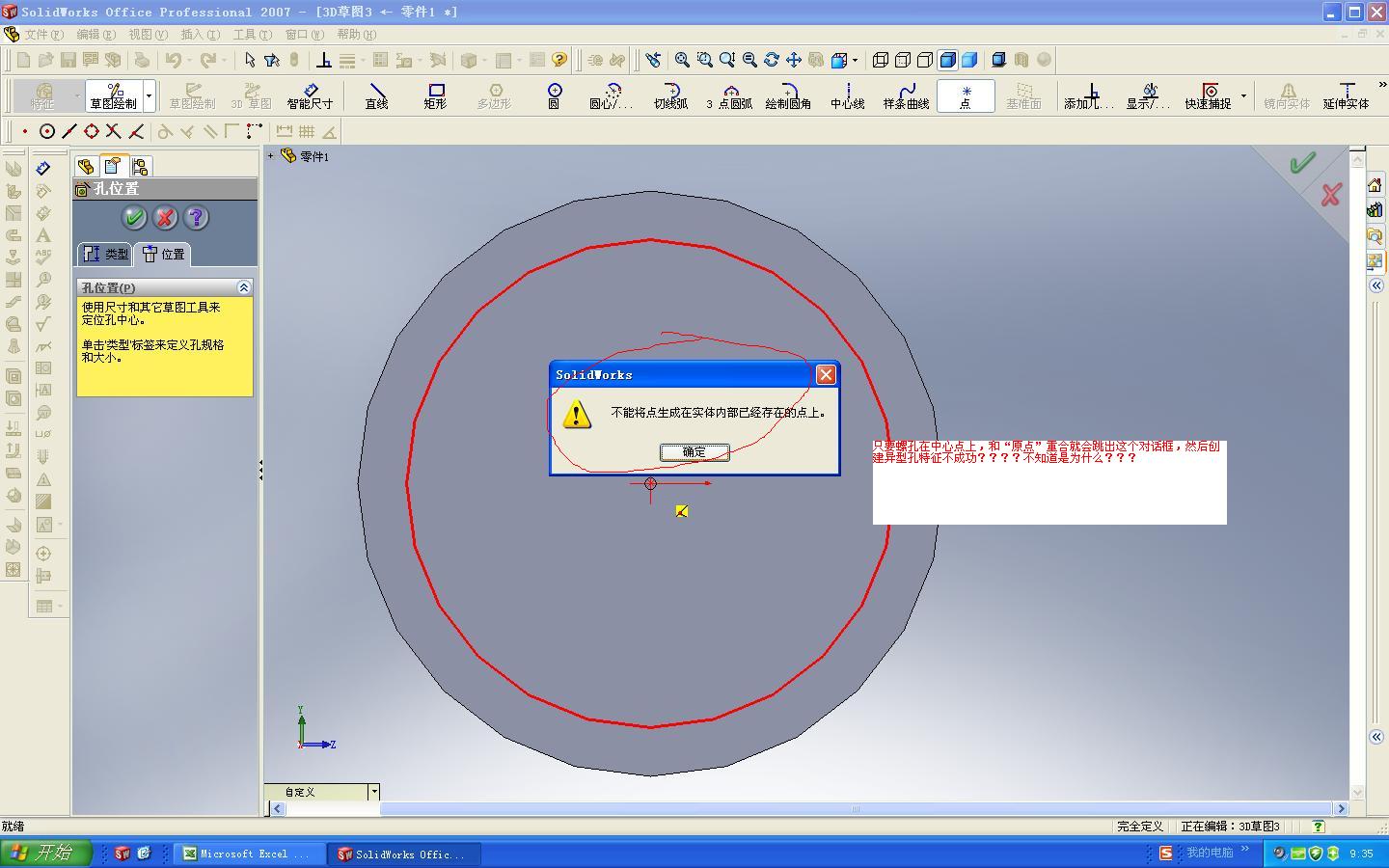This screenshot has width=1389, height=868.
Task: Click the Smart Dimension (智能尺寸) tool
Action: pos(310,96)
